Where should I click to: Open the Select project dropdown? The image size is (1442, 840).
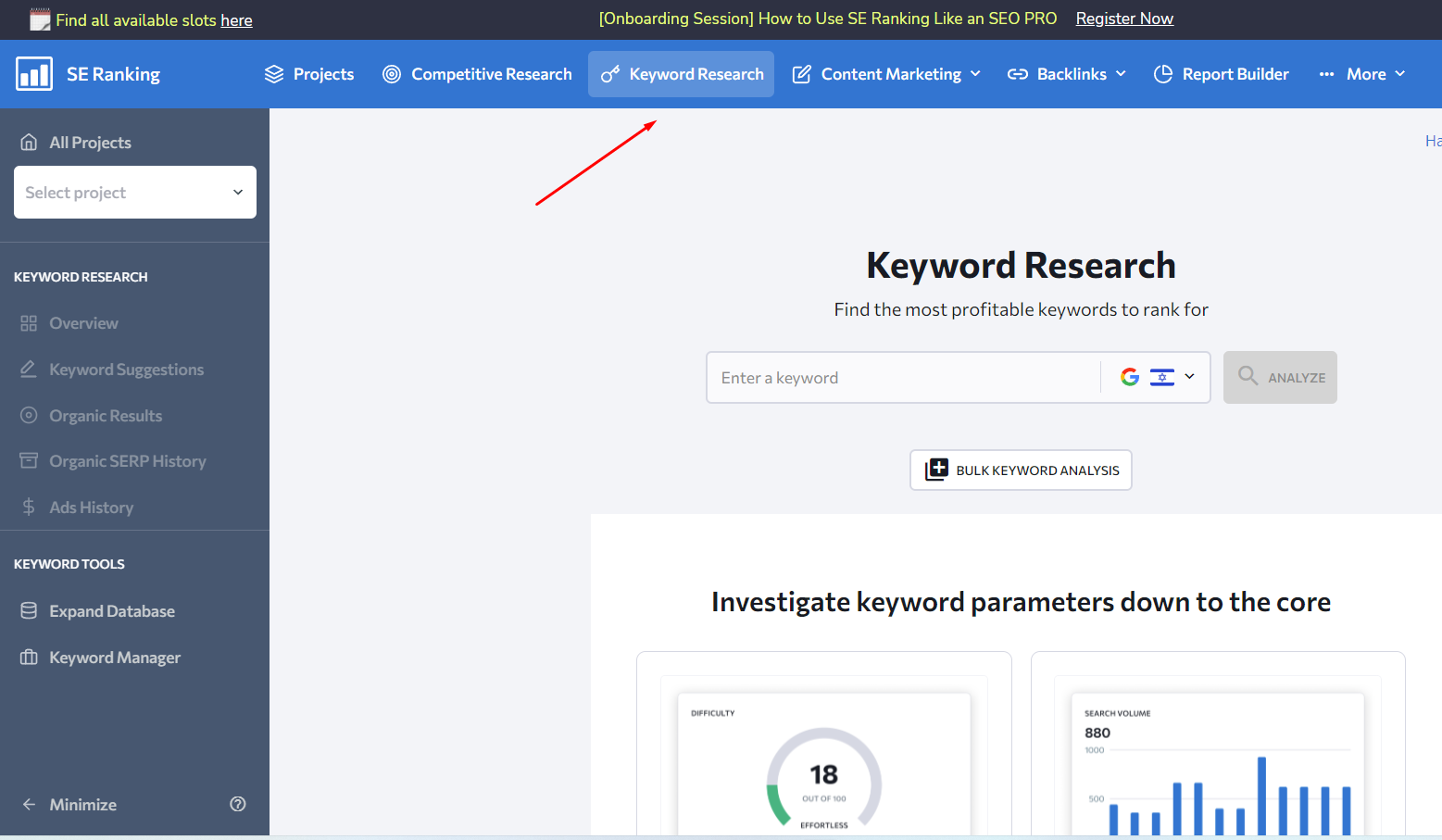[135, 193]
